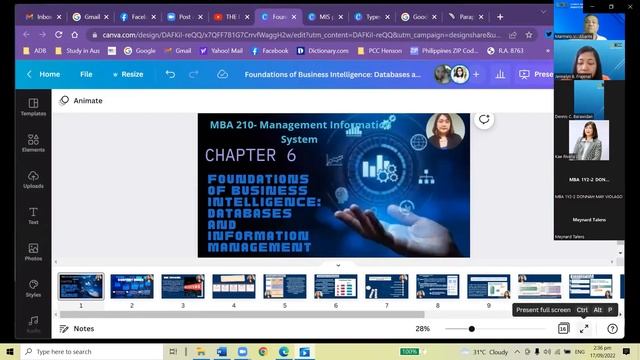
Task: Open the PCC Henson bookmark folder
Action: 380,51
